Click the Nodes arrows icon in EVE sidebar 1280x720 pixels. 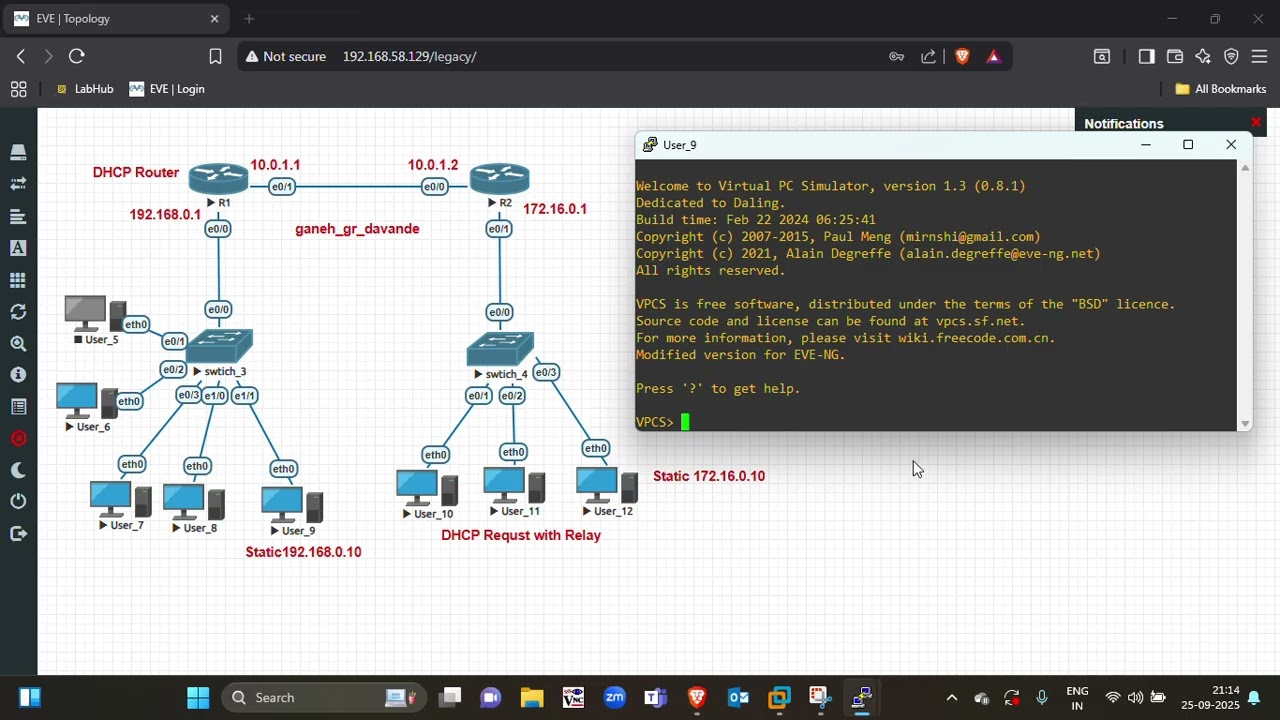[x=18, y=184]
